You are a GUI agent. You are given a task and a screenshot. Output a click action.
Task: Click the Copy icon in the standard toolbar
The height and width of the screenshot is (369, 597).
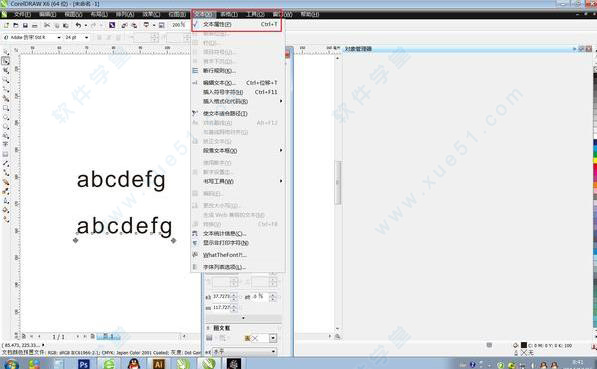[x=56, y=26]
